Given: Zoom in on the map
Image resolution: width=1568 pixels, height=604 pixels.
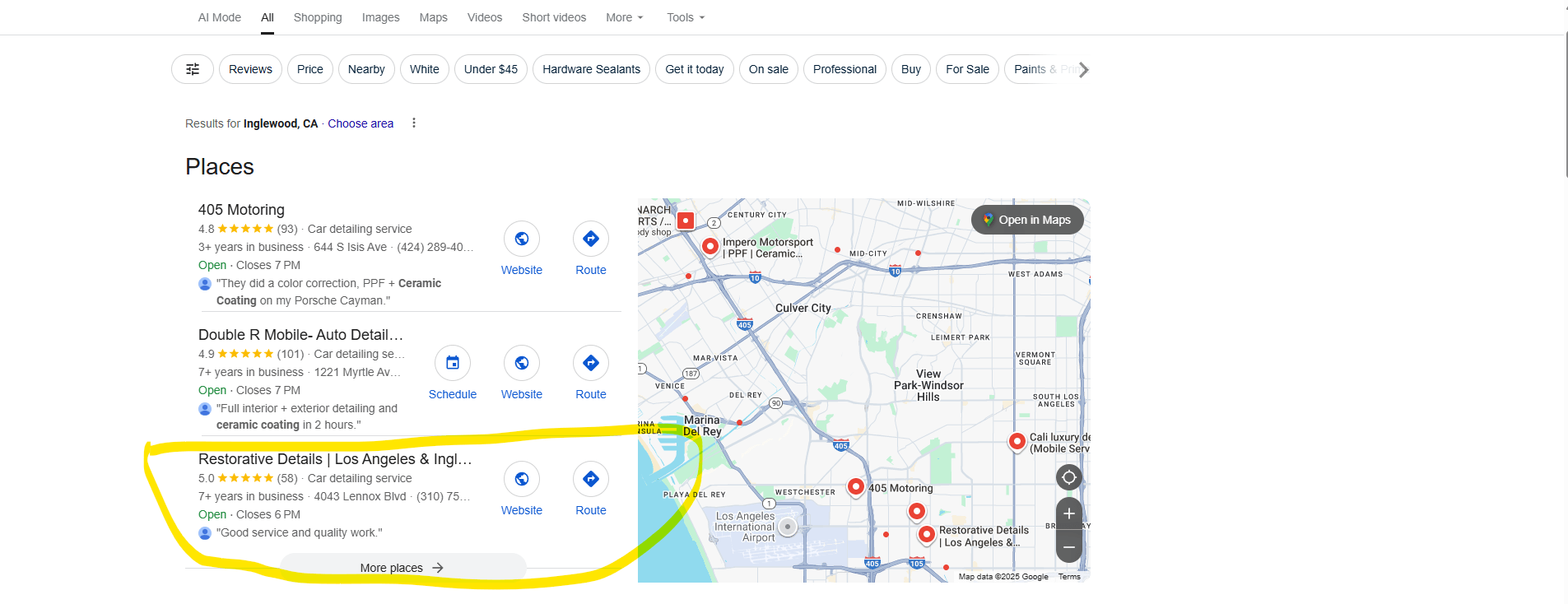Looking at the screenshot, I should (1069, 513).
